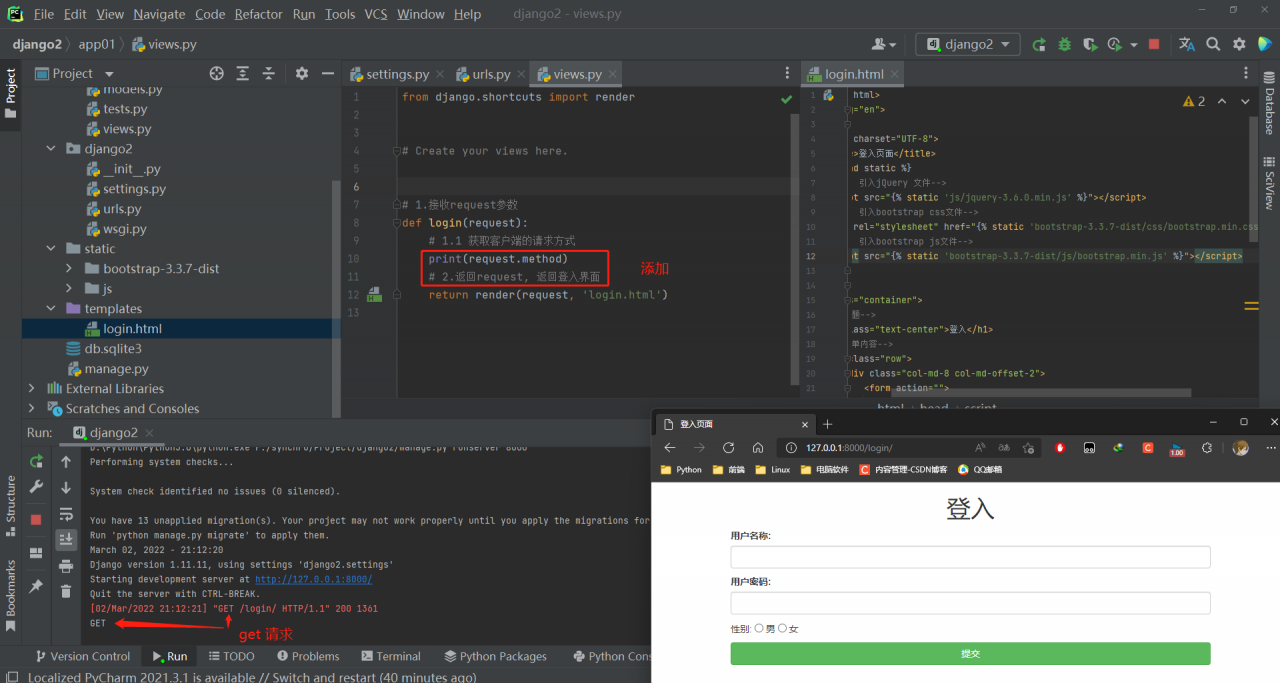This screenshot has width=1280, height=683.
Task: Pin the Run tab with pin icon
Action: click(x=36, y=586)
